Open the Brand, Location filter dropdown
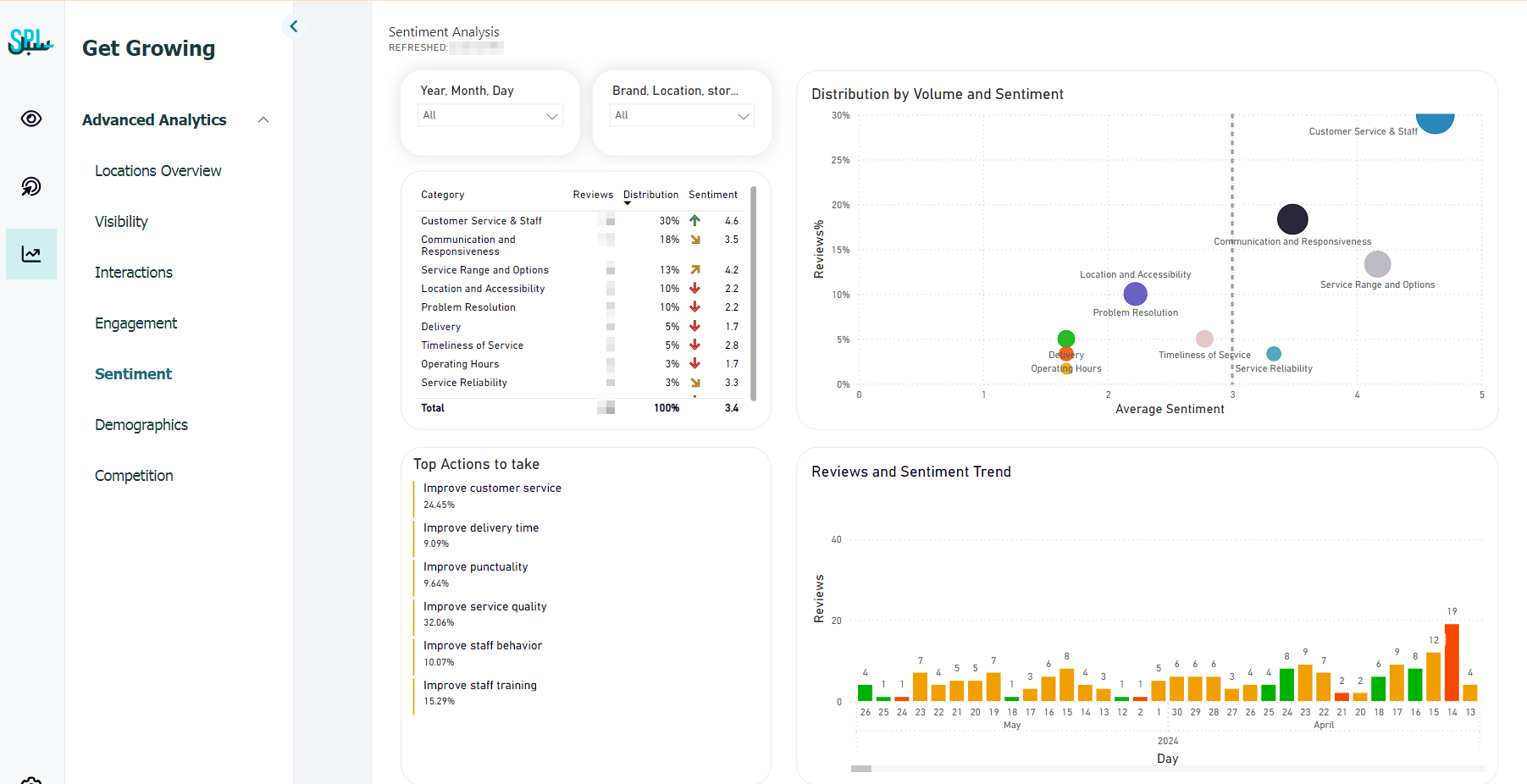 click(x=682, y=115)
